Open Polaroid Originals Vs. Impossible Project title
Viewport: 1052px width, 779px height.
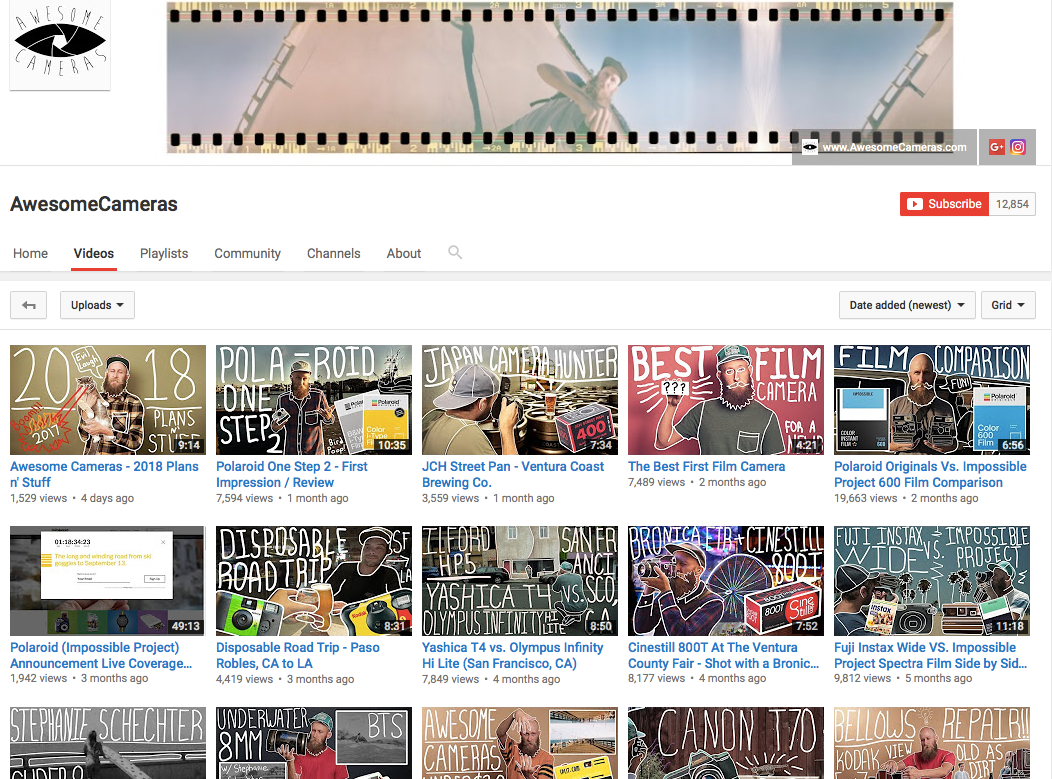coord(931,474)
